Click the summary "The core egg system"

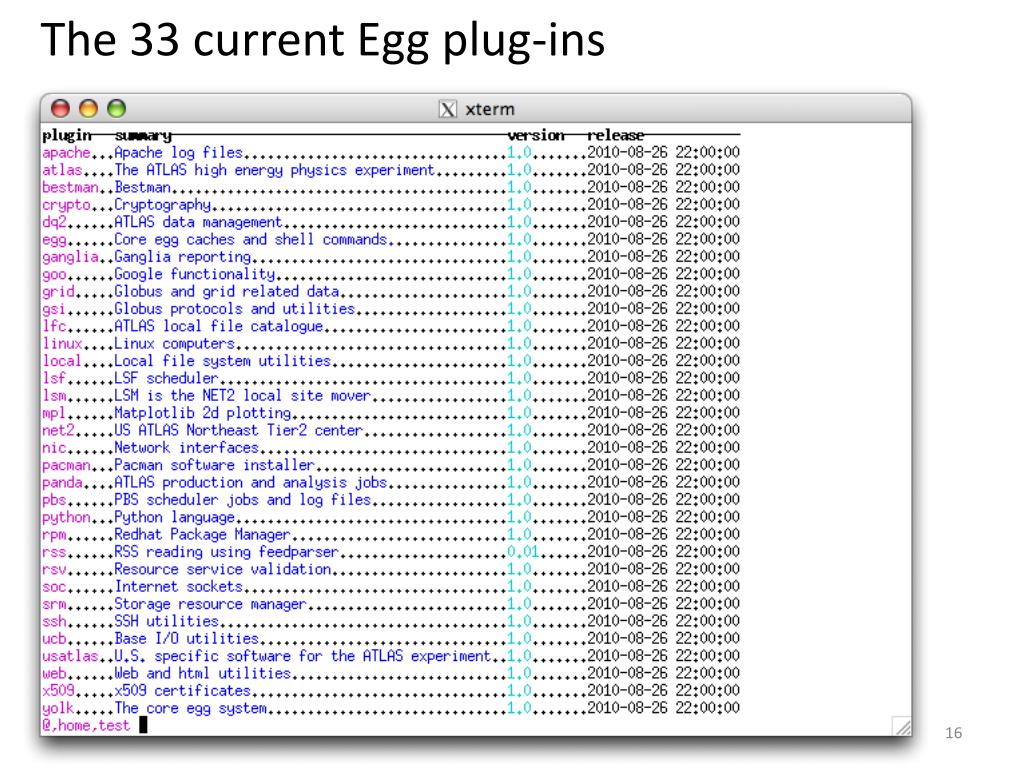pos(190,707)
